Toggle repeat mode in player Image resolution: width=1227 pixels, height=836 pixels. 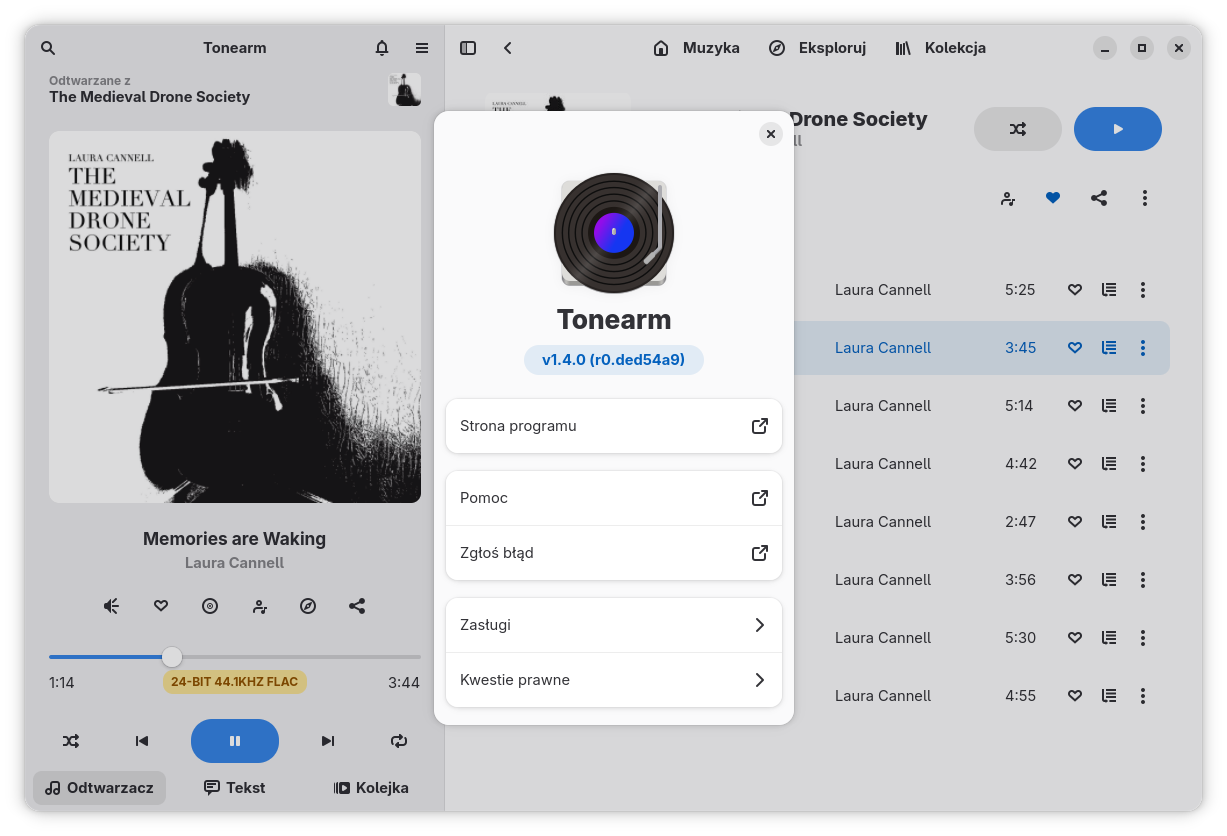click(399, 741)
